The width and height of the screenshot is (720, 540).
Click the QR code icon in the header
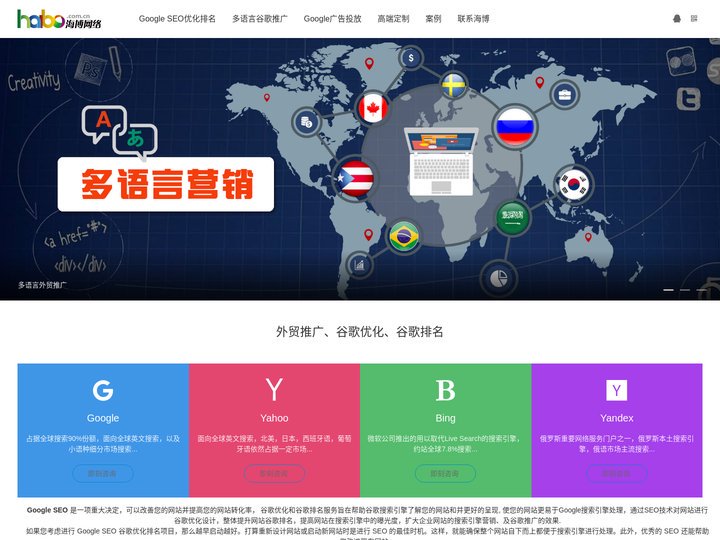click(x=694, y=18)
